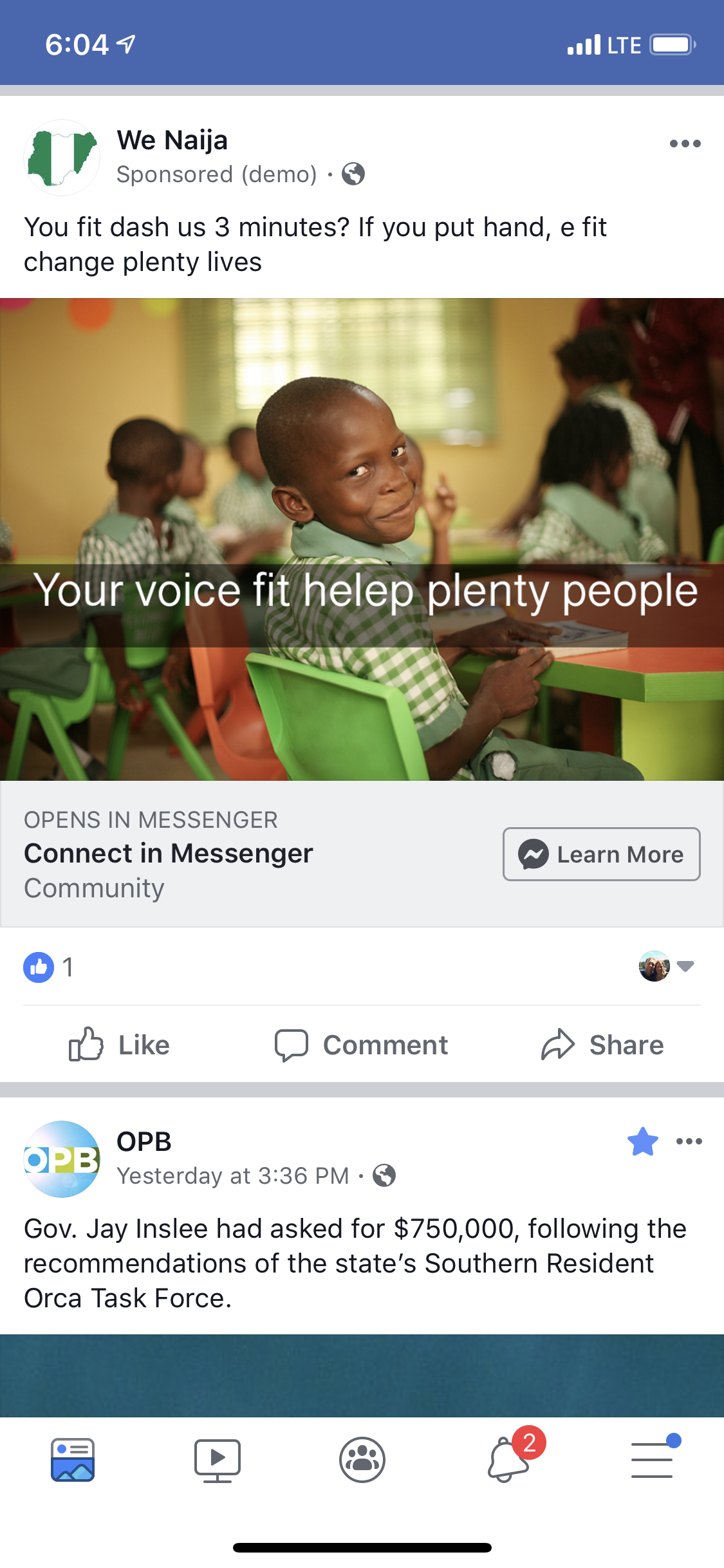Screen dimensions: 724x1568
Task: Open the OPB page name link
Action: [x=144, y=1141]
